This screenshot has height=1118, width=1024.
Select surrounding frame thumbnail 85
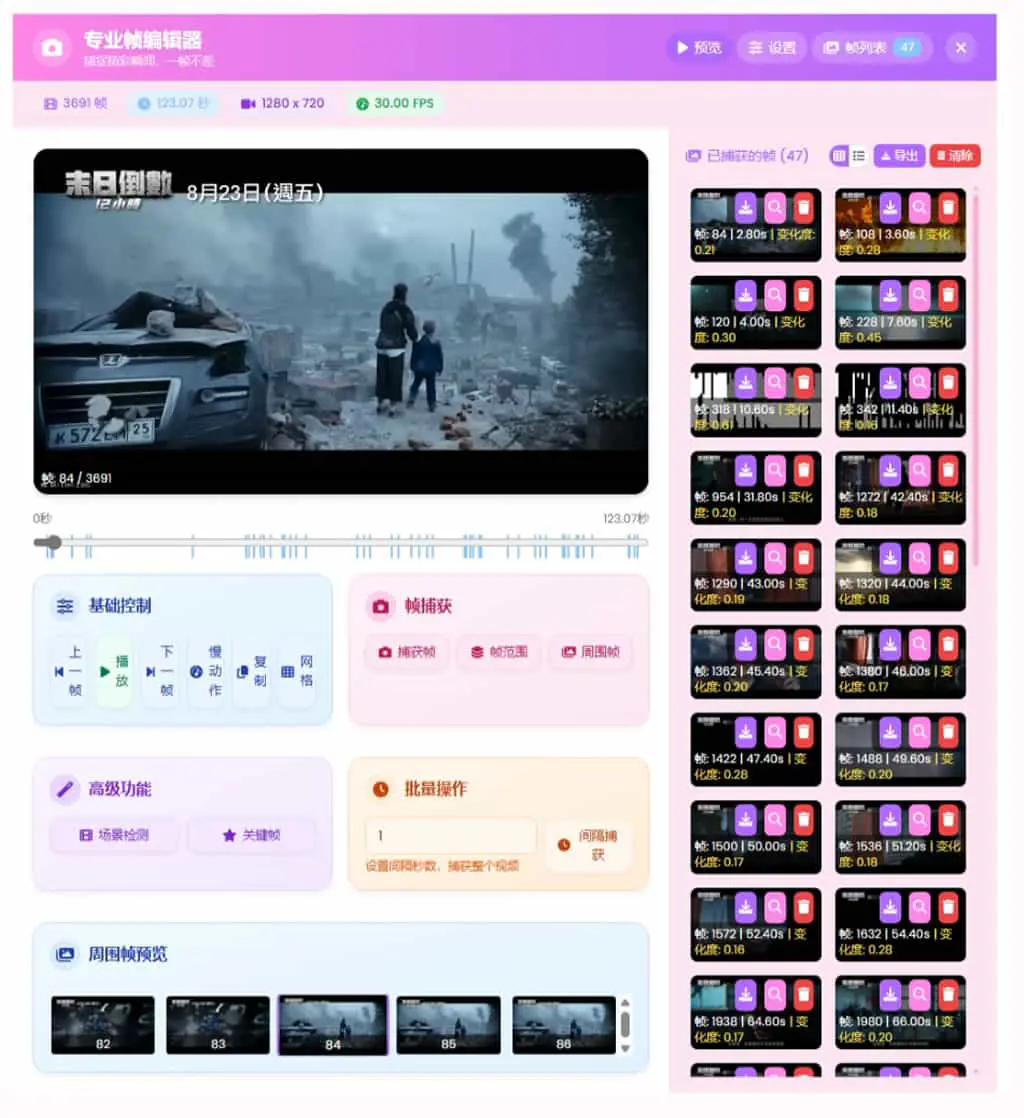coord(449,1025)
